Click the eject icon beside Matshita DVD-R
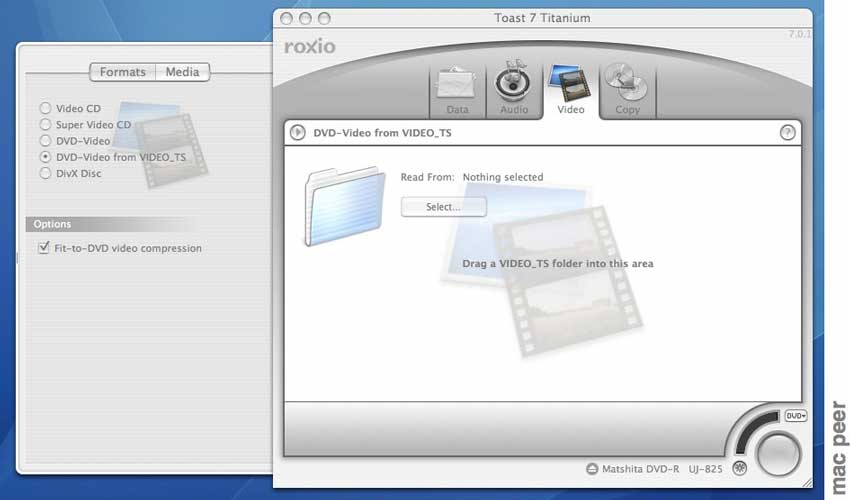 pos(592,469)
